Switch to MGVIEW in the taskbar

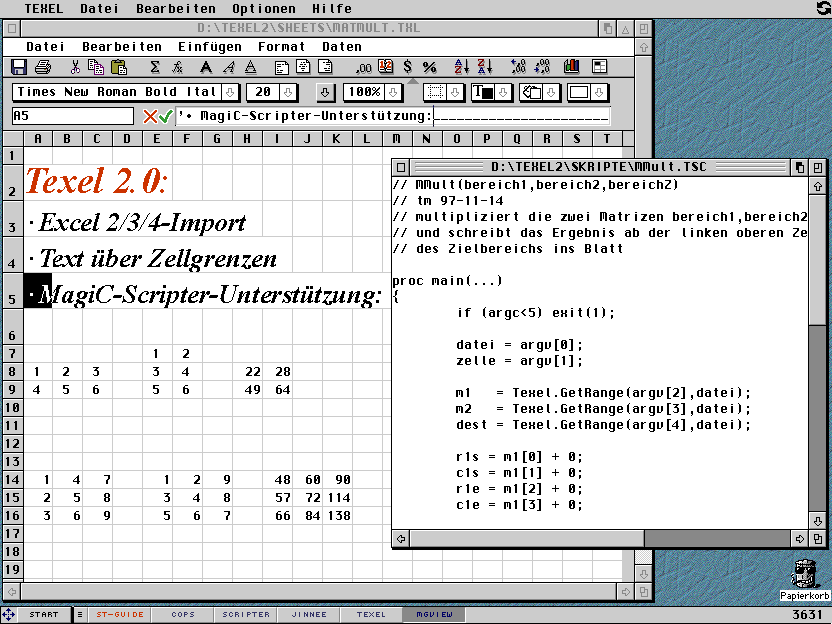pos(434,614)
